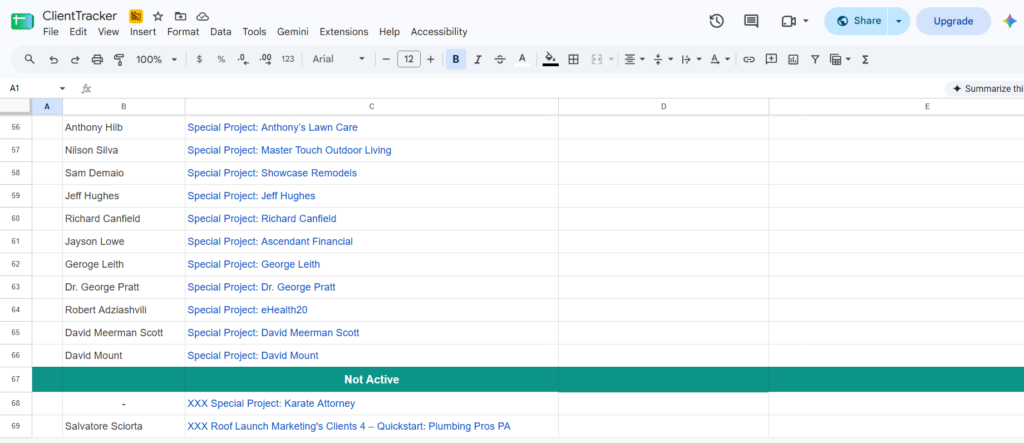Format as percent

221,59
